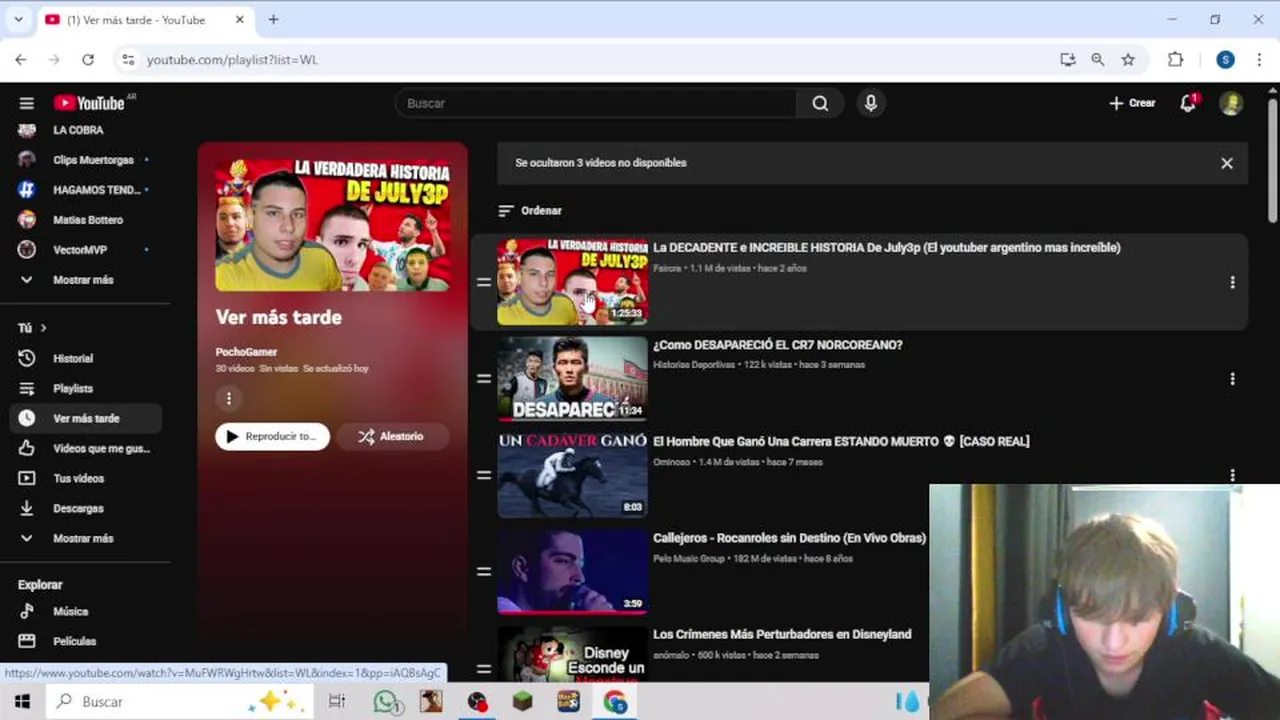Viewport: 1280px width, 720px height.
Task: Grab drag handle of CR7 Norcoreano row
Action: (x=484, y=379)
